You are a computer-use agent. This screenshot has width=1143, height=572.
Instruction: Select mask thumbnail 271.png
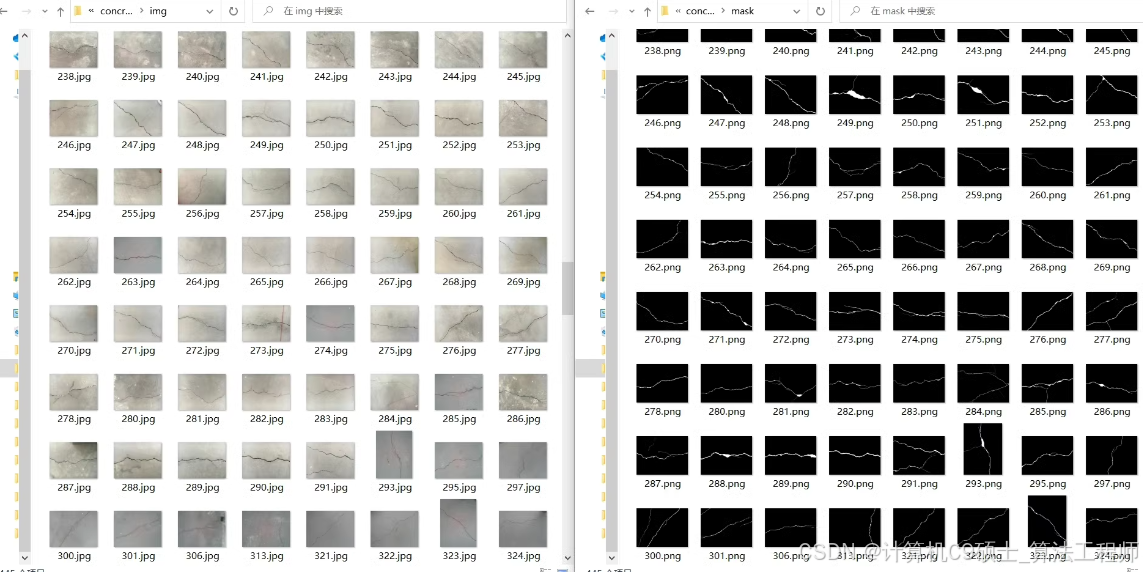coord(727,311)
